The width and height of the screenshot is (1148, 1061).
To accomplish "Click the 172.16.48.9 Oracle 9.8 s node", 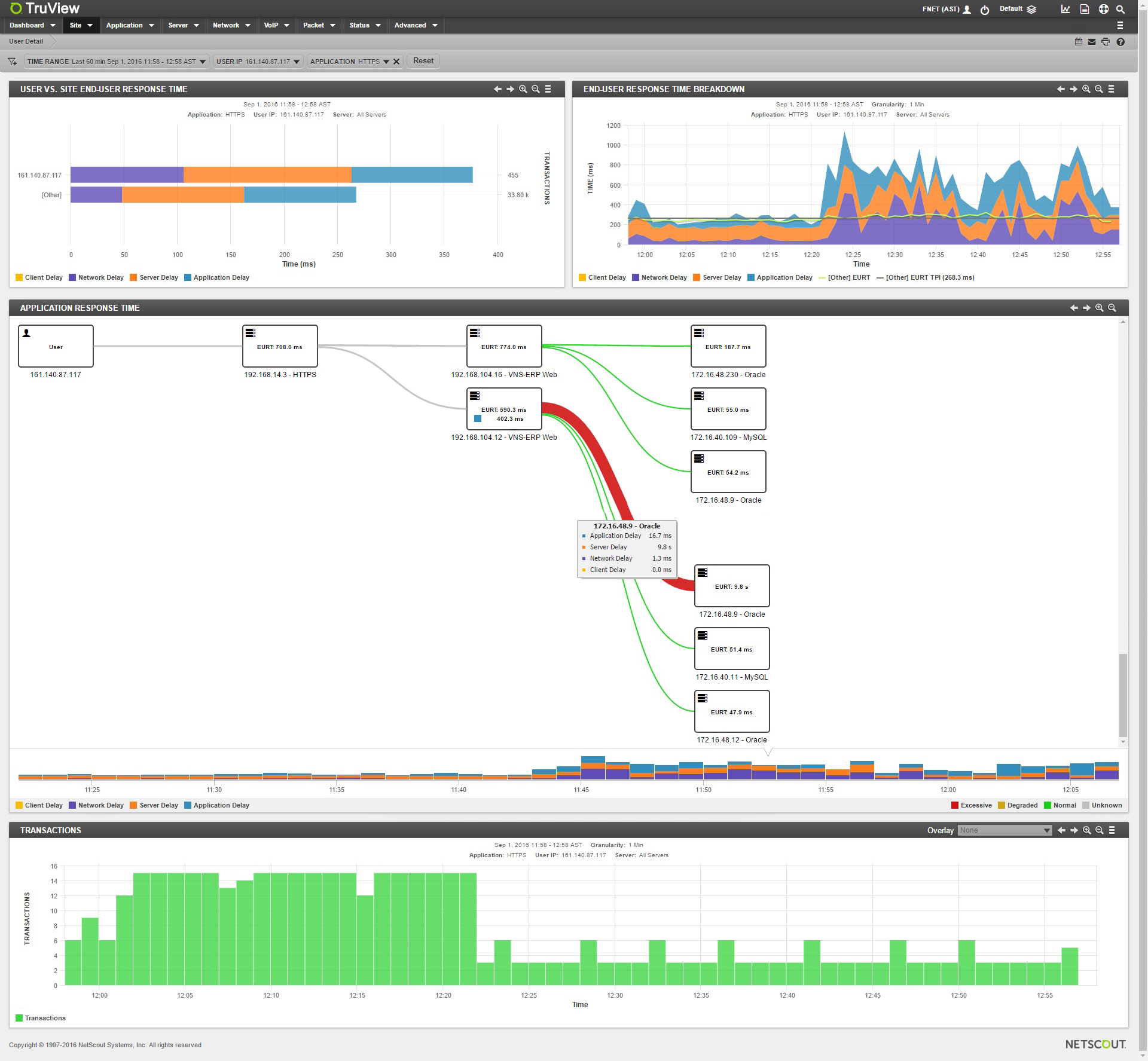I will pos(731,586).
